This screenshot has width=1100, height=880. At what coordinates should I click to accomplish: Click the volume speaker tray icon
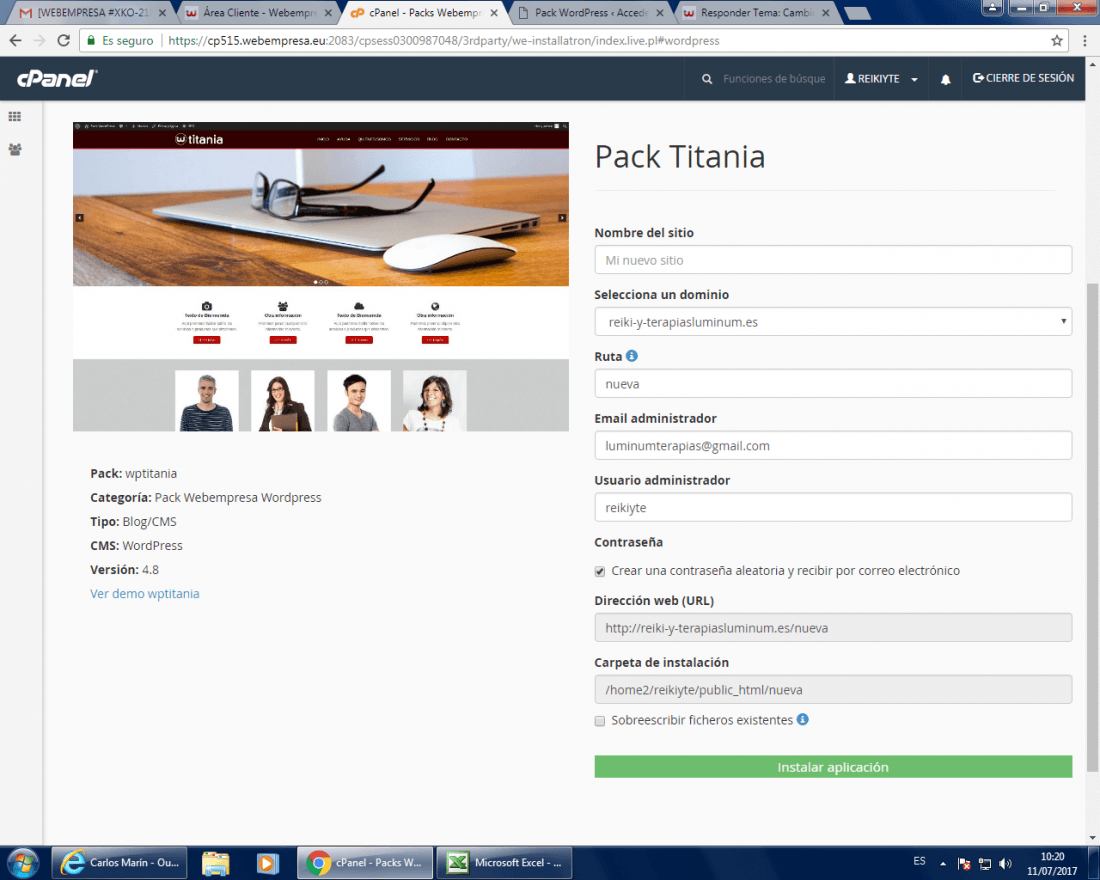[1005, 863]
